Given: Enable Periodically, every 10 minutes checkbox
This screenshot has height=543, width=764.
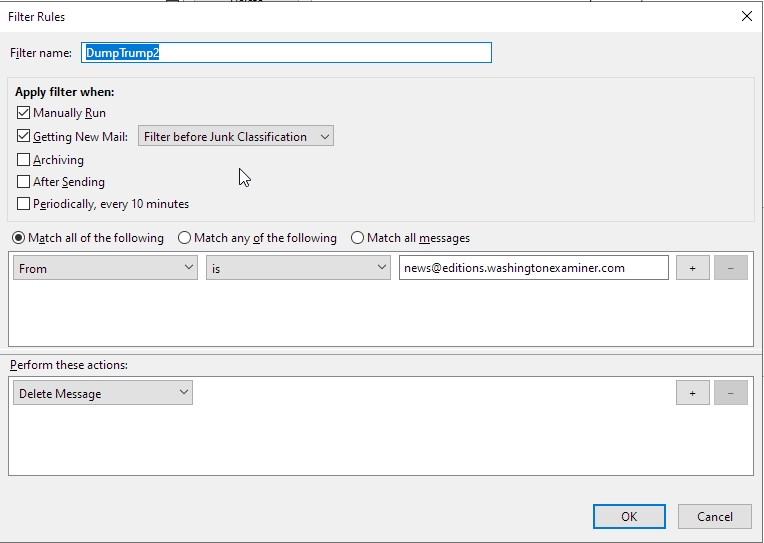Looking at the screenshot, I should [23, 204].
